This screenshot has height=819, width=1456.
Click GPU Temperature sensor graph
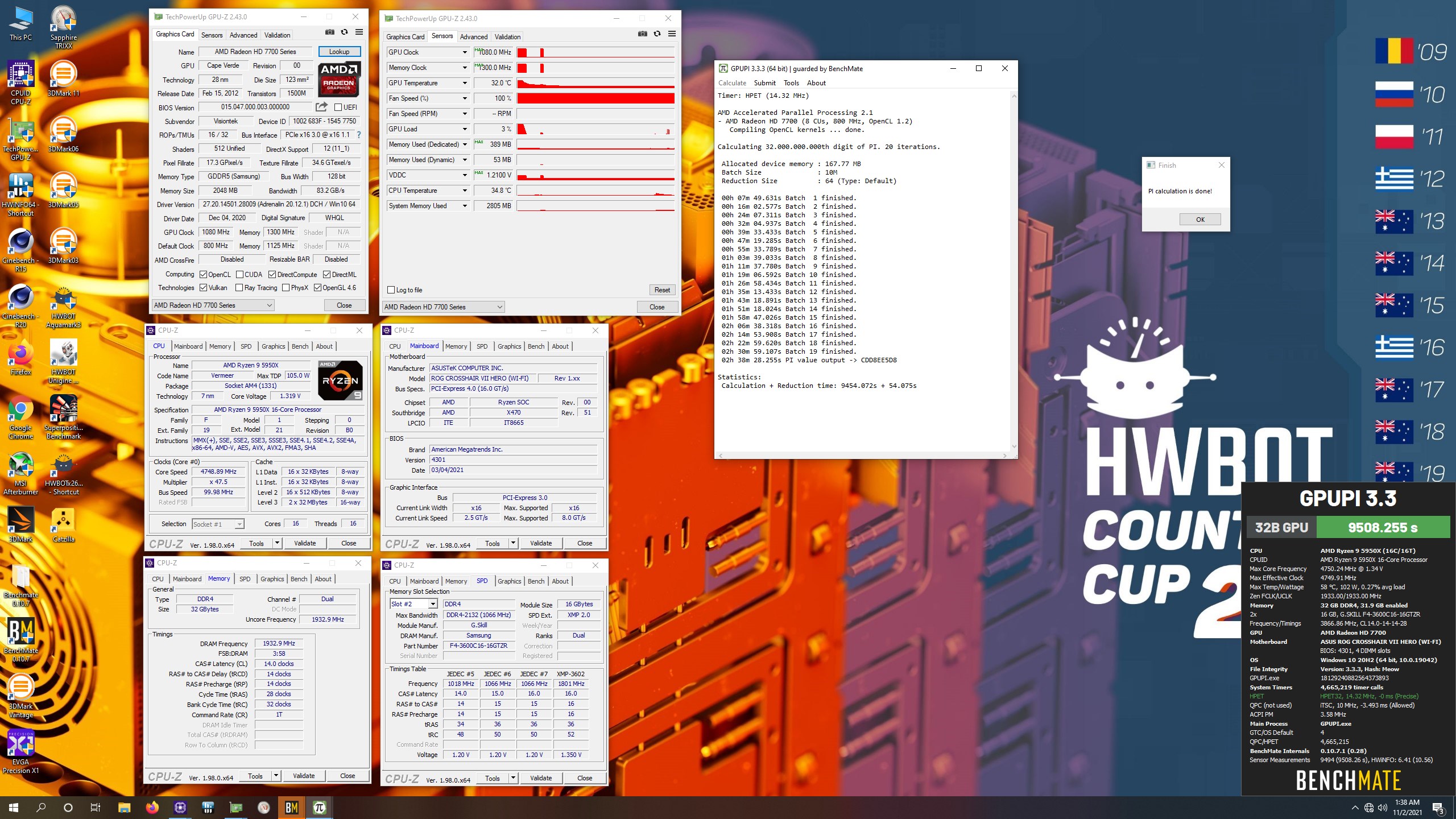pos(595,83)
